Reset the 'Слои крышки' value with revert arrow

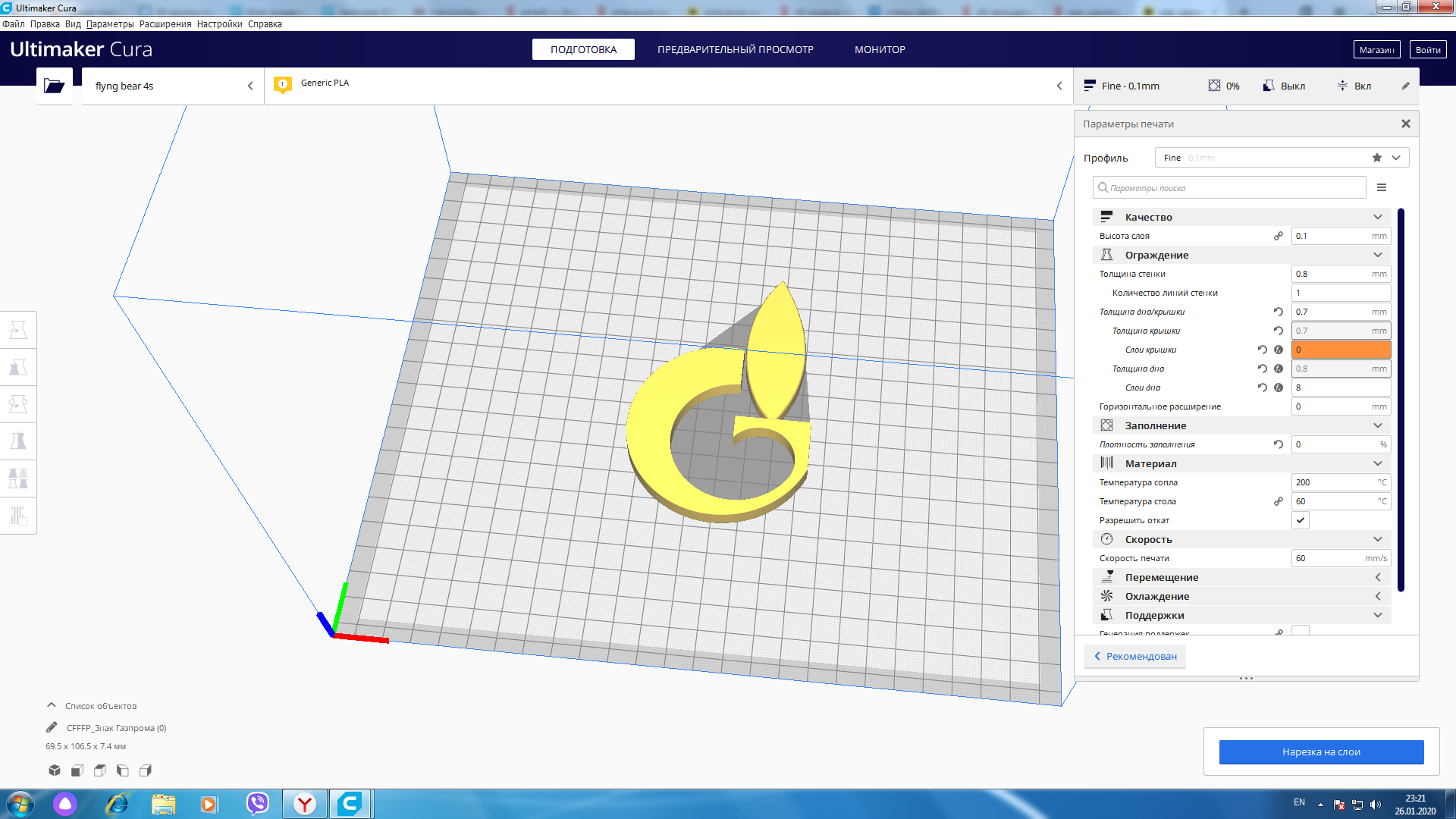coord(1262,350)
